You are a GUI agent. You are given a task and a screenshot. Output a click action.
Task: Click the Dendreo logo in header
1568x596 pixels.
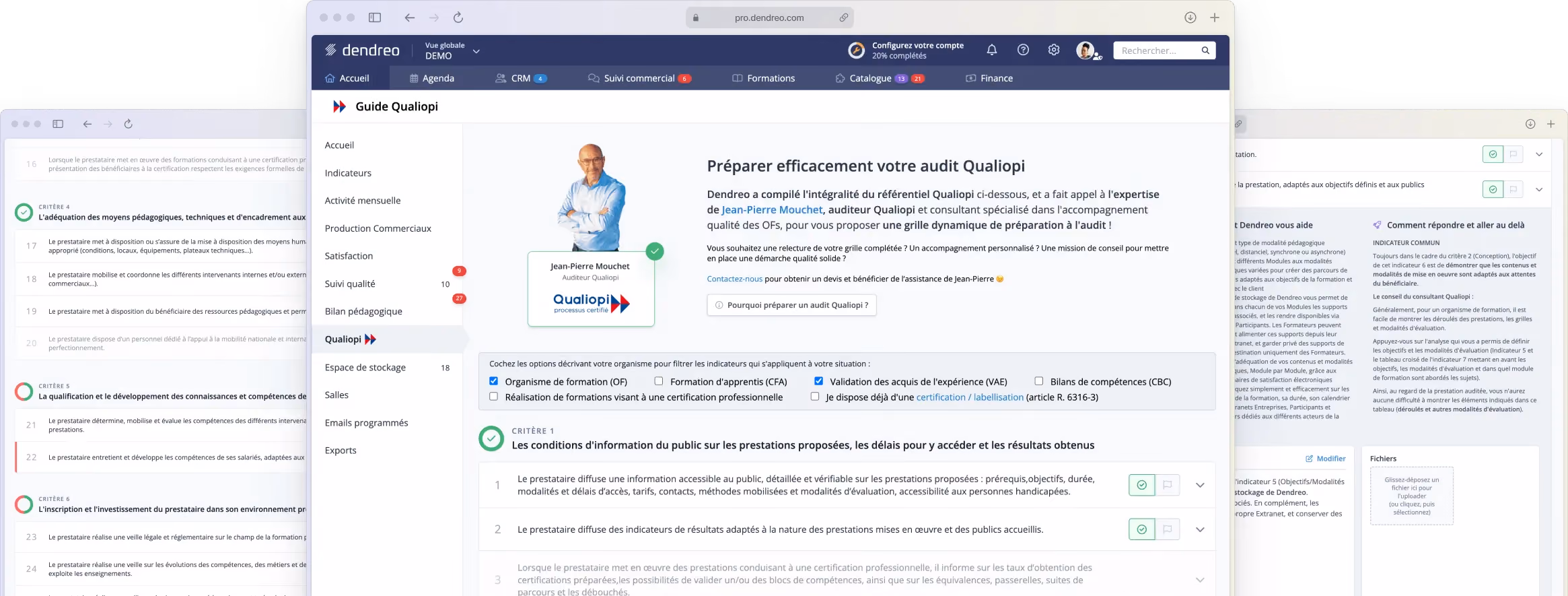(x=362, y=51)
